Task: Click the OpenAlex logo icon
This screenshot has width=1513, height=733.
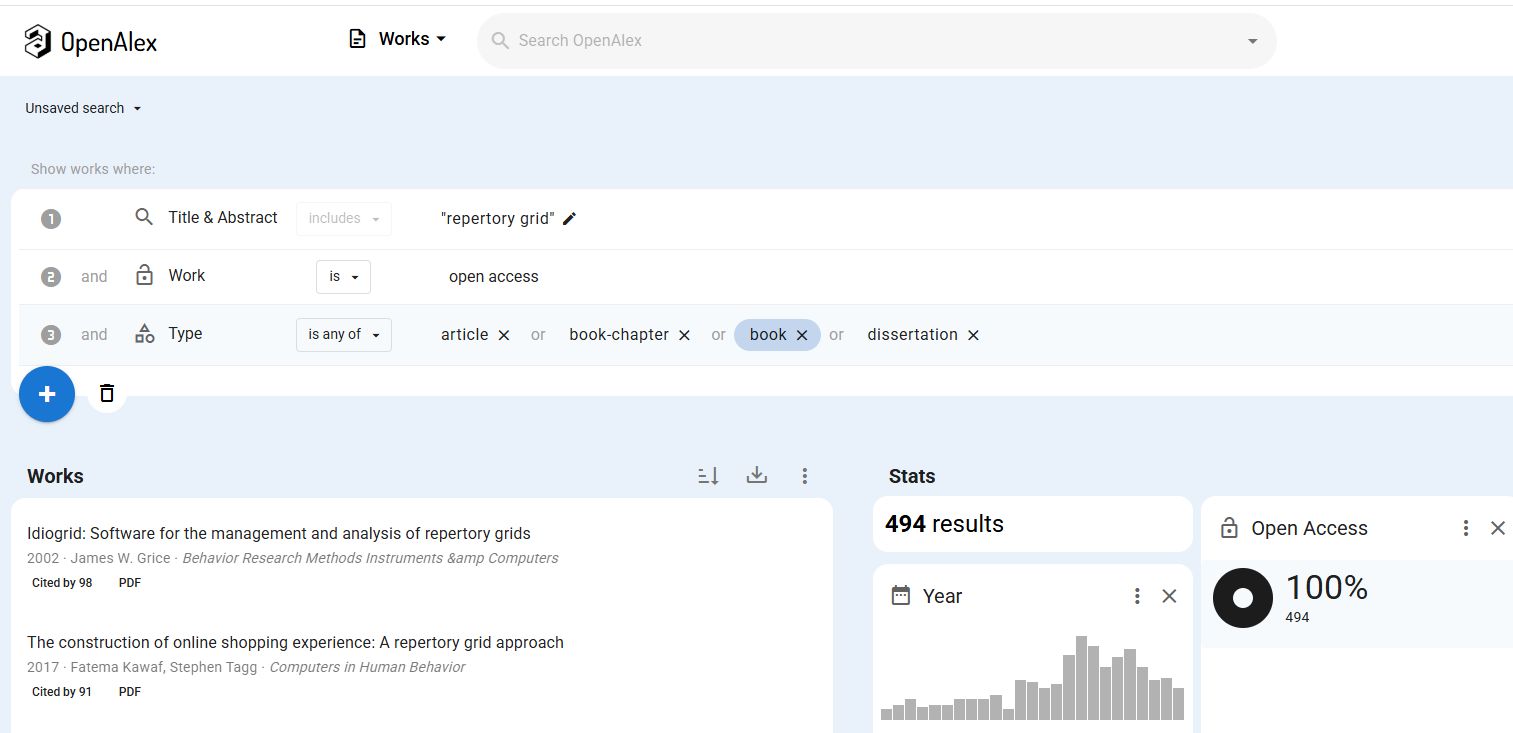Action: [38, 41]
